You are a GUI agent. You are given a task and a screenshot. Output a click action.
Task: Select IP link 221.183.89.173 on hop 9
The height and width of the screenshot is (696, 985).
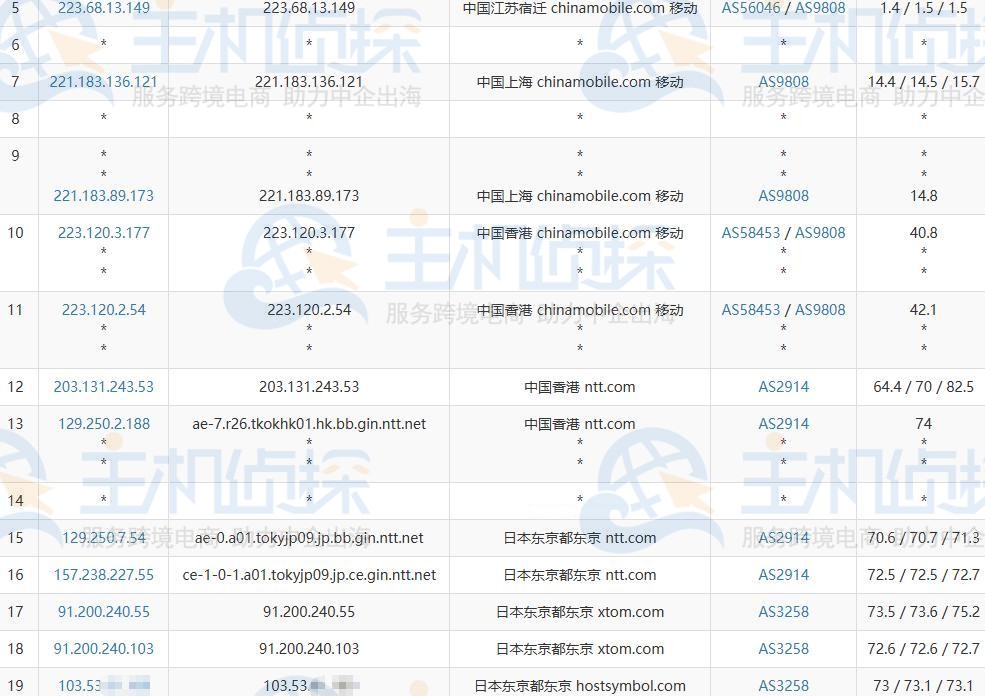coord(103,195)
